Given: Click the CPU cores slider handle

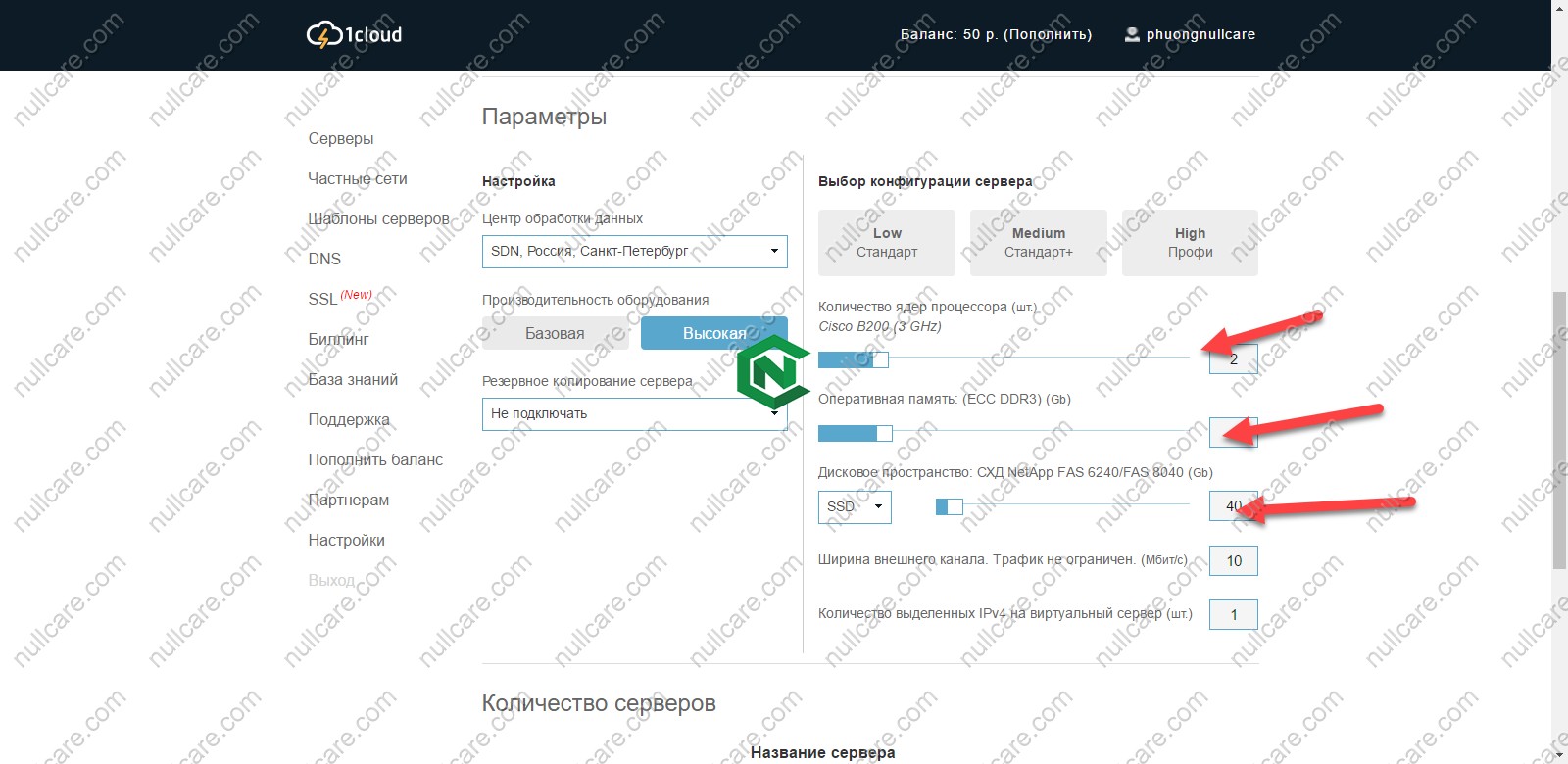Looking at the screenshot, I should (880, 359).
